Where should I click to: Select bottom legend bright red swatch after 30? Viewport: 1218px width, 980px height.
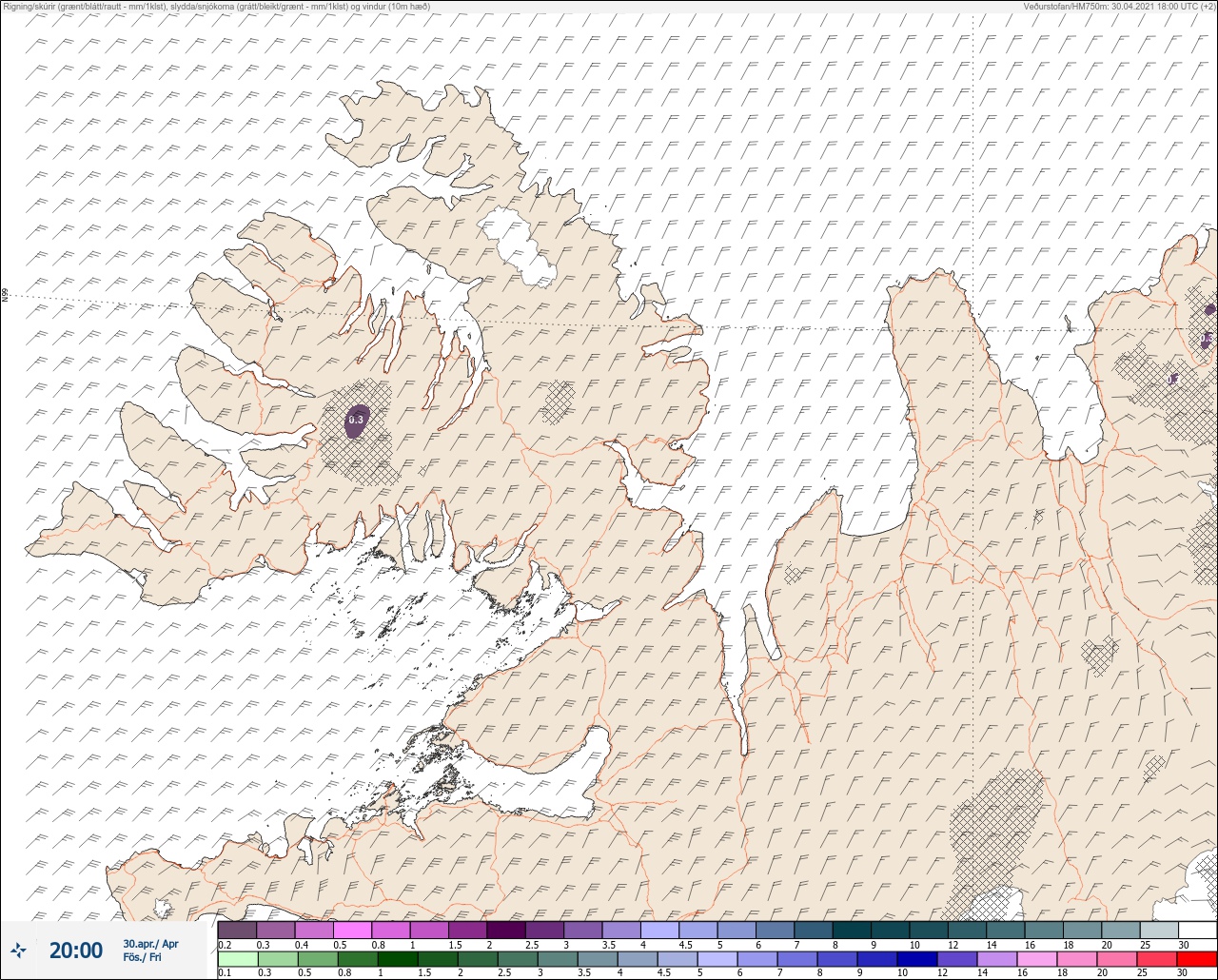pos(1198,959)
